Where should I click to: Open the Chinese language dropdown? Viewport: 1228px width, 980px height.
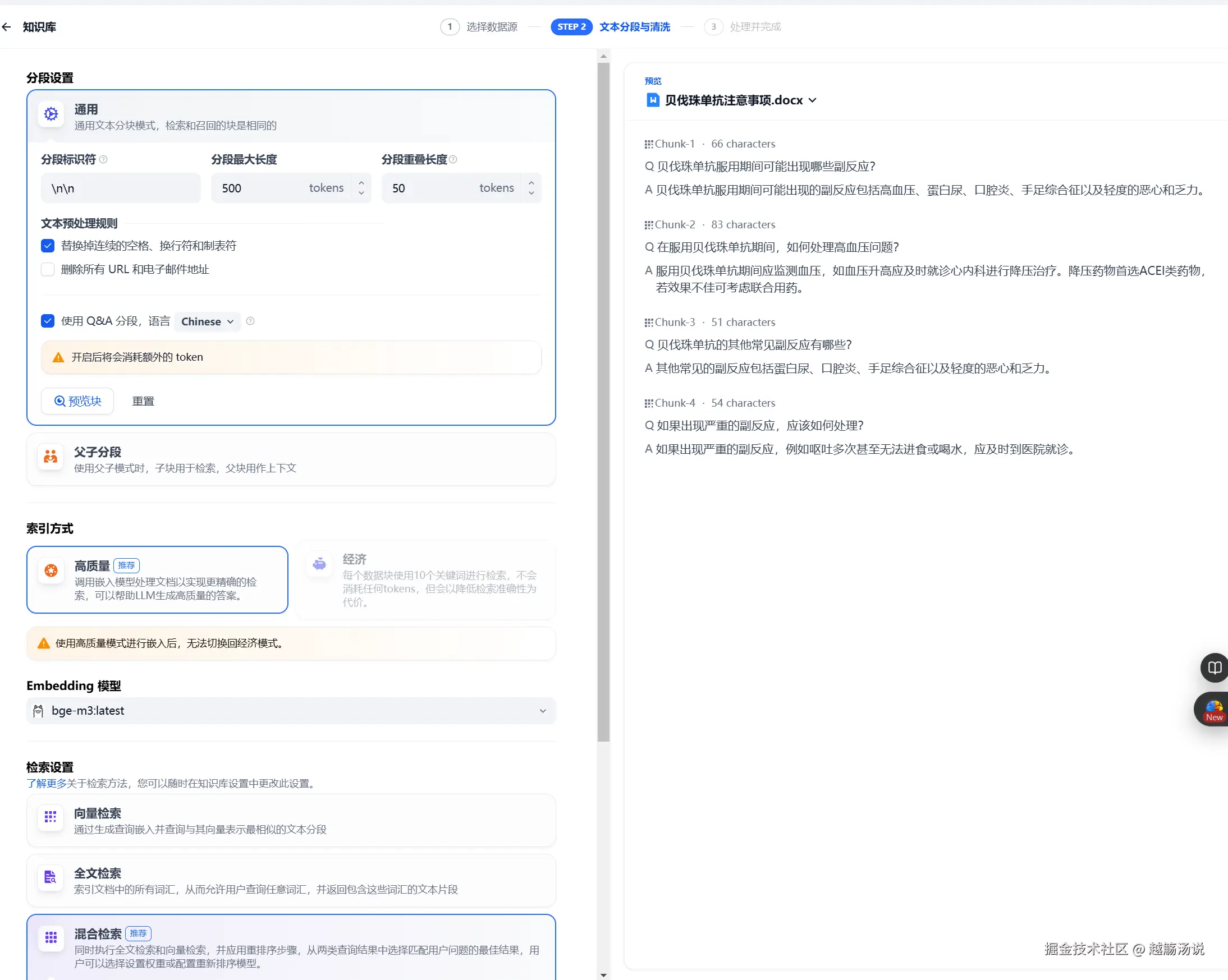(207, 322)
